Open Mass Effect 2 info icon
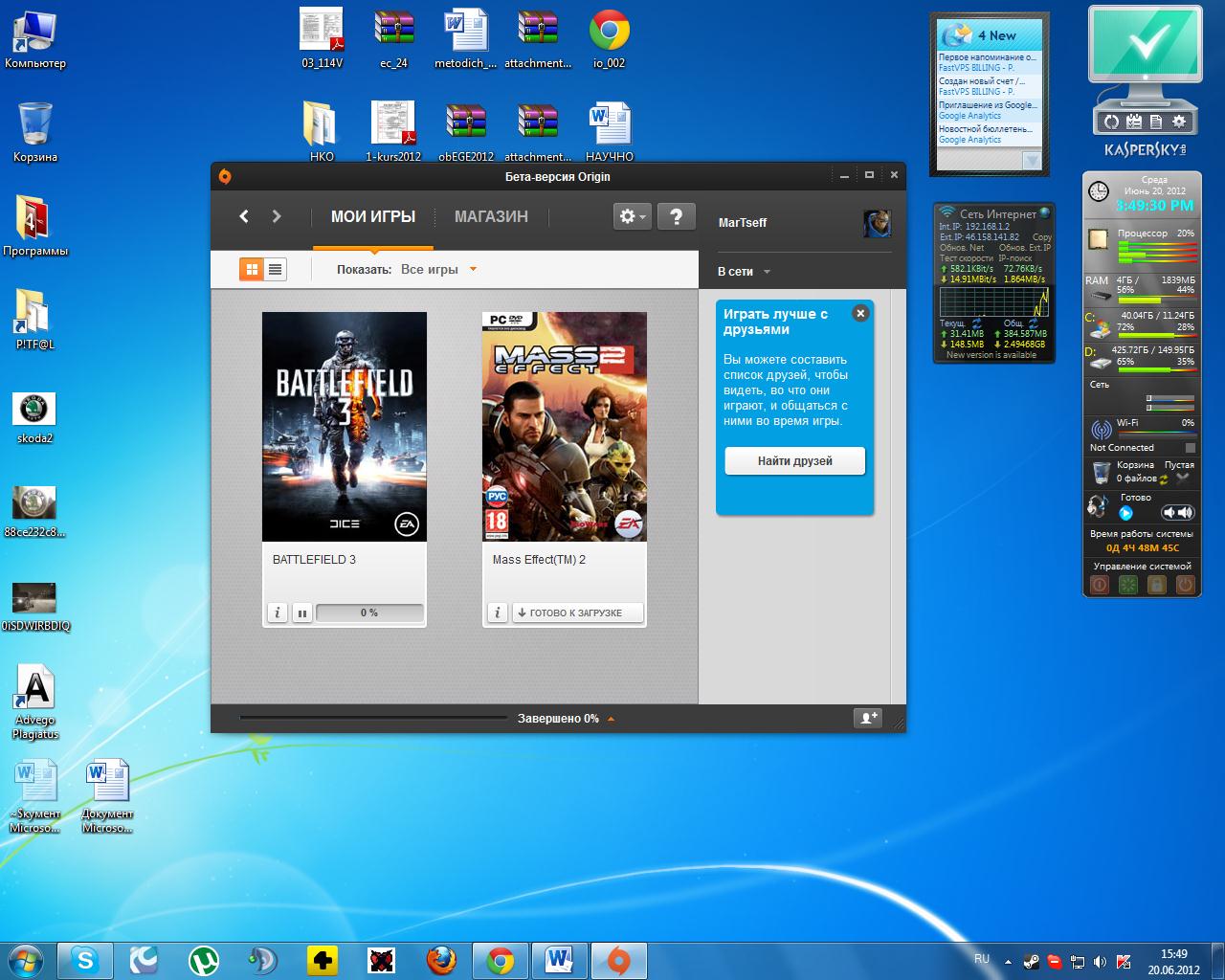1225x980 pixels. pyautogui.click(x=497, y=612)
